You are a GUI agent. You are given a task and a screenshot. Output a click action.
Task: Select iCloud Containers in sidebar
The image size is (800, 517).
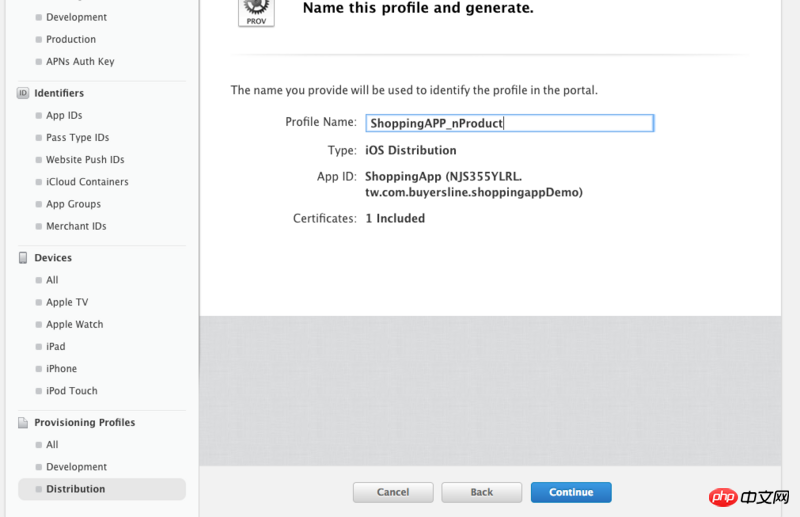coord(87,182)
